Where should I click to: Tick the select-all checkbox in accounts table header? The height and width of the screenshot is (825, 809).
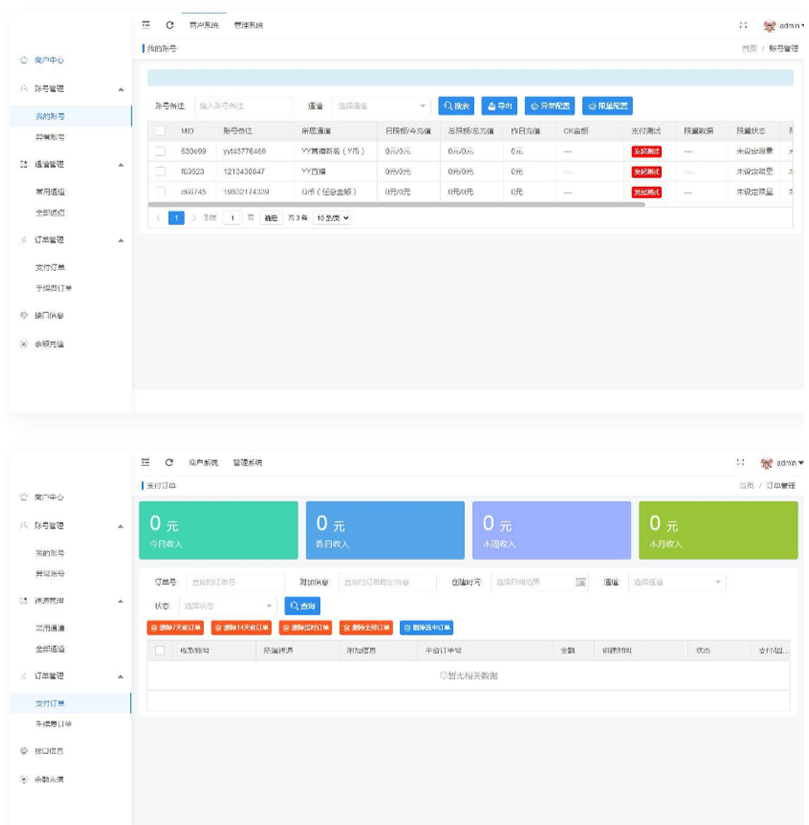click(x=160, y=131)
